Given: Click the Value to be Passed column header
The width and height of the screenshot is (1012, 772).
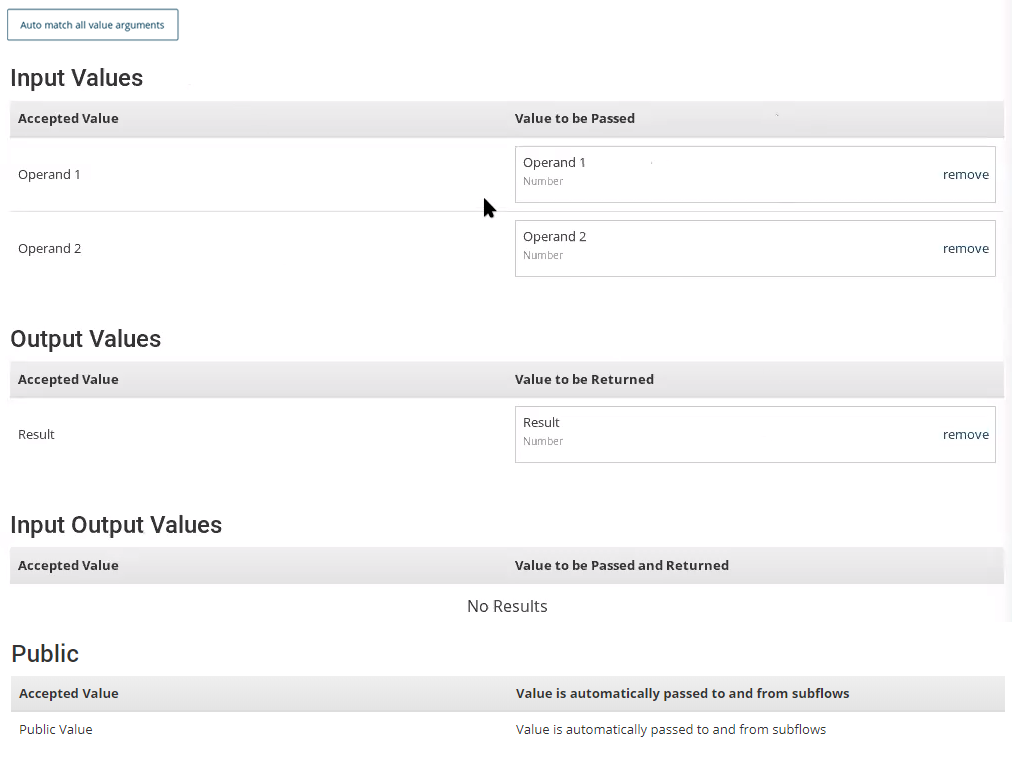Looking at the screenshot, I should coord(575,118).
